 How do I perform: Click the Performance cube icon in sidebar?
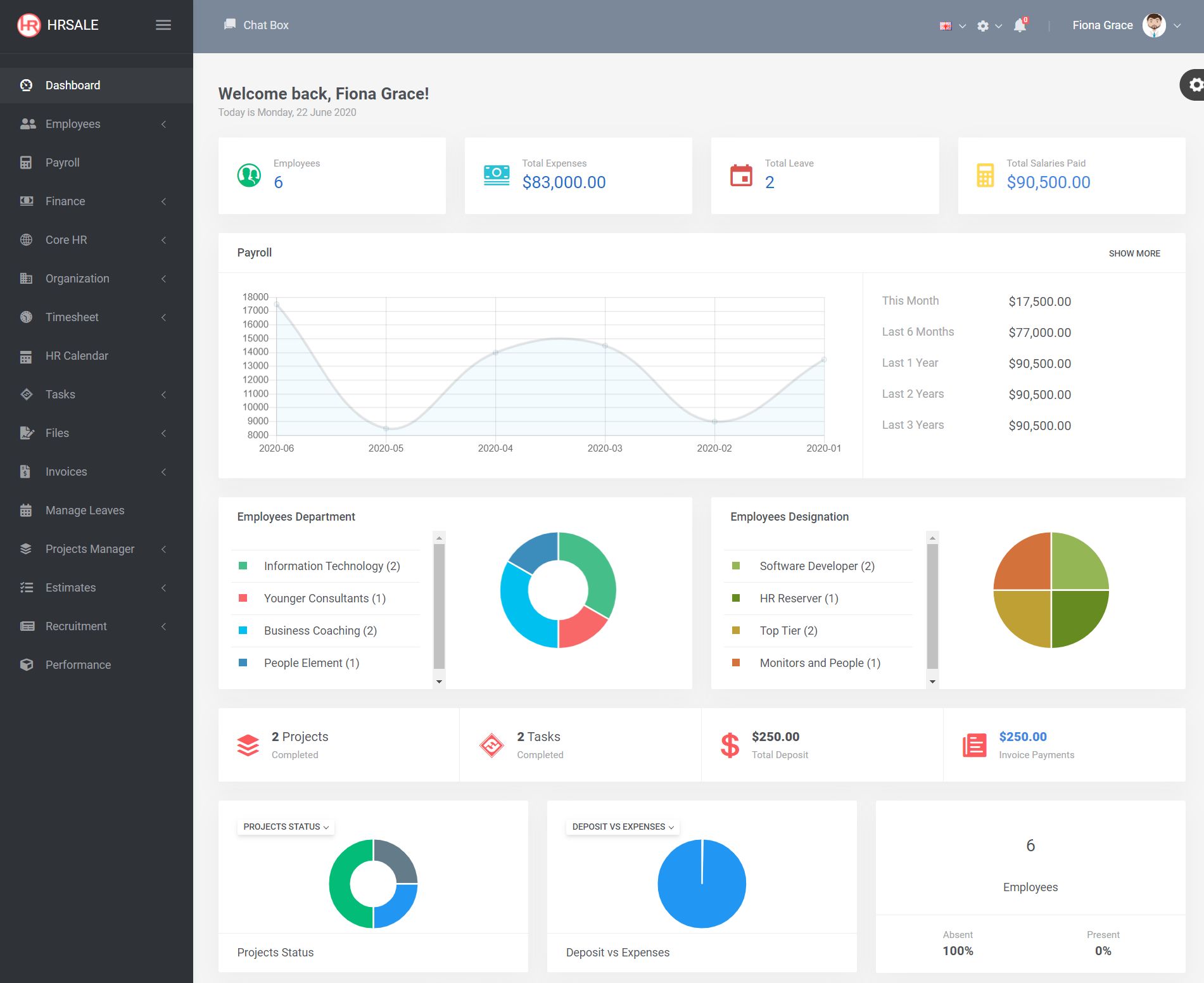[x=26, y=665]
